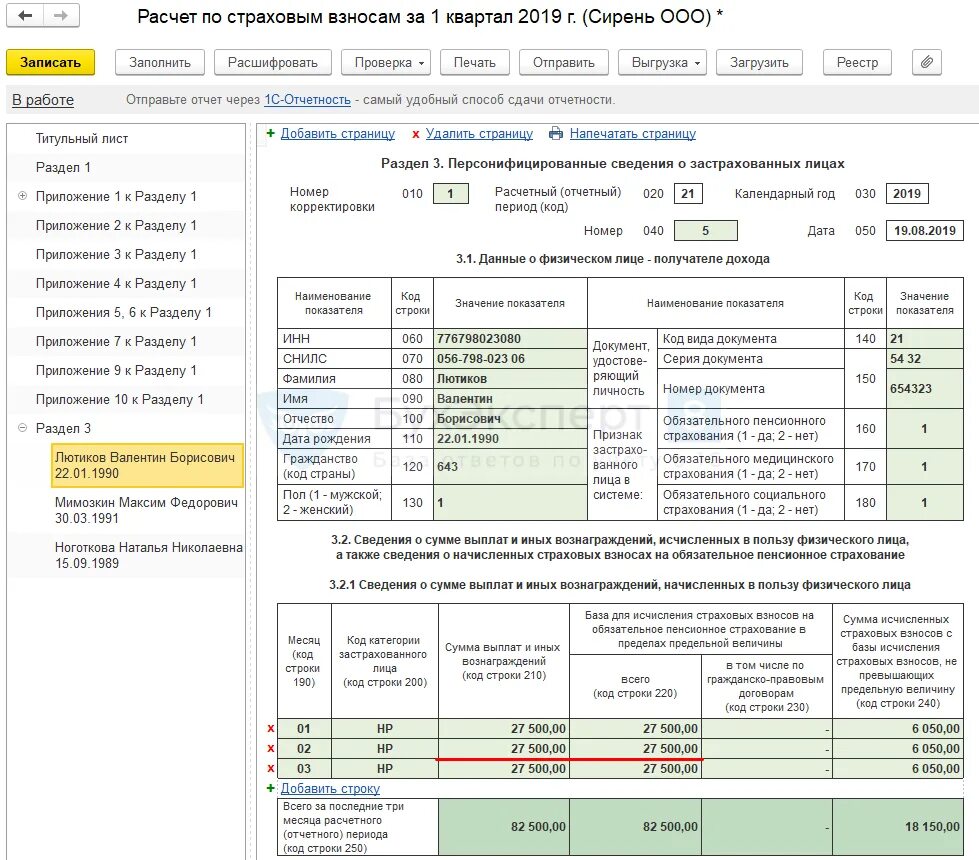
Task: Click the green plus icon by Добавить страницу
Action: point(270,133)
